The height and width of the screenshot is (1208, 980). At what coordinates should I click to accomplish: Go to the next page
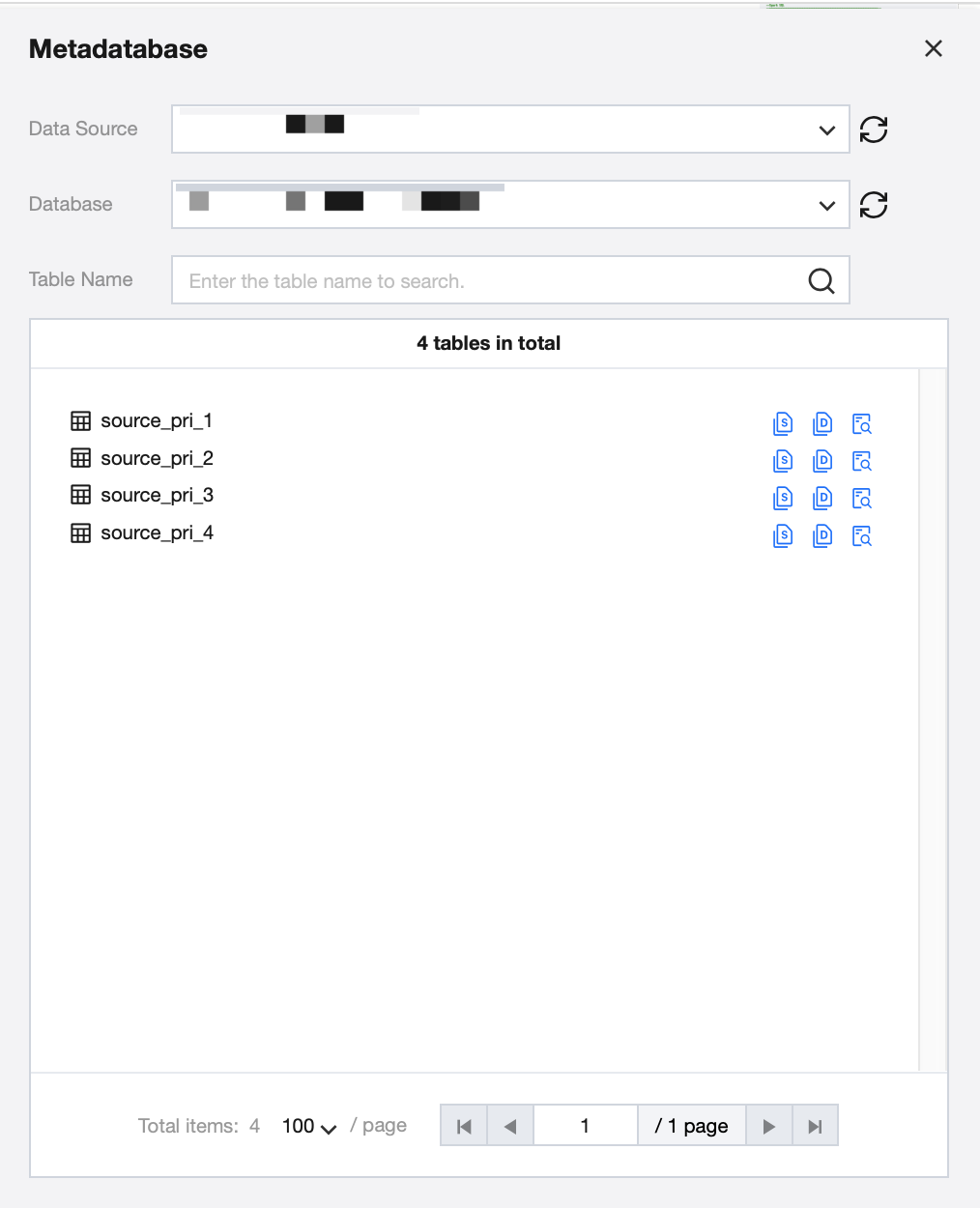(x=769, y=1126)
